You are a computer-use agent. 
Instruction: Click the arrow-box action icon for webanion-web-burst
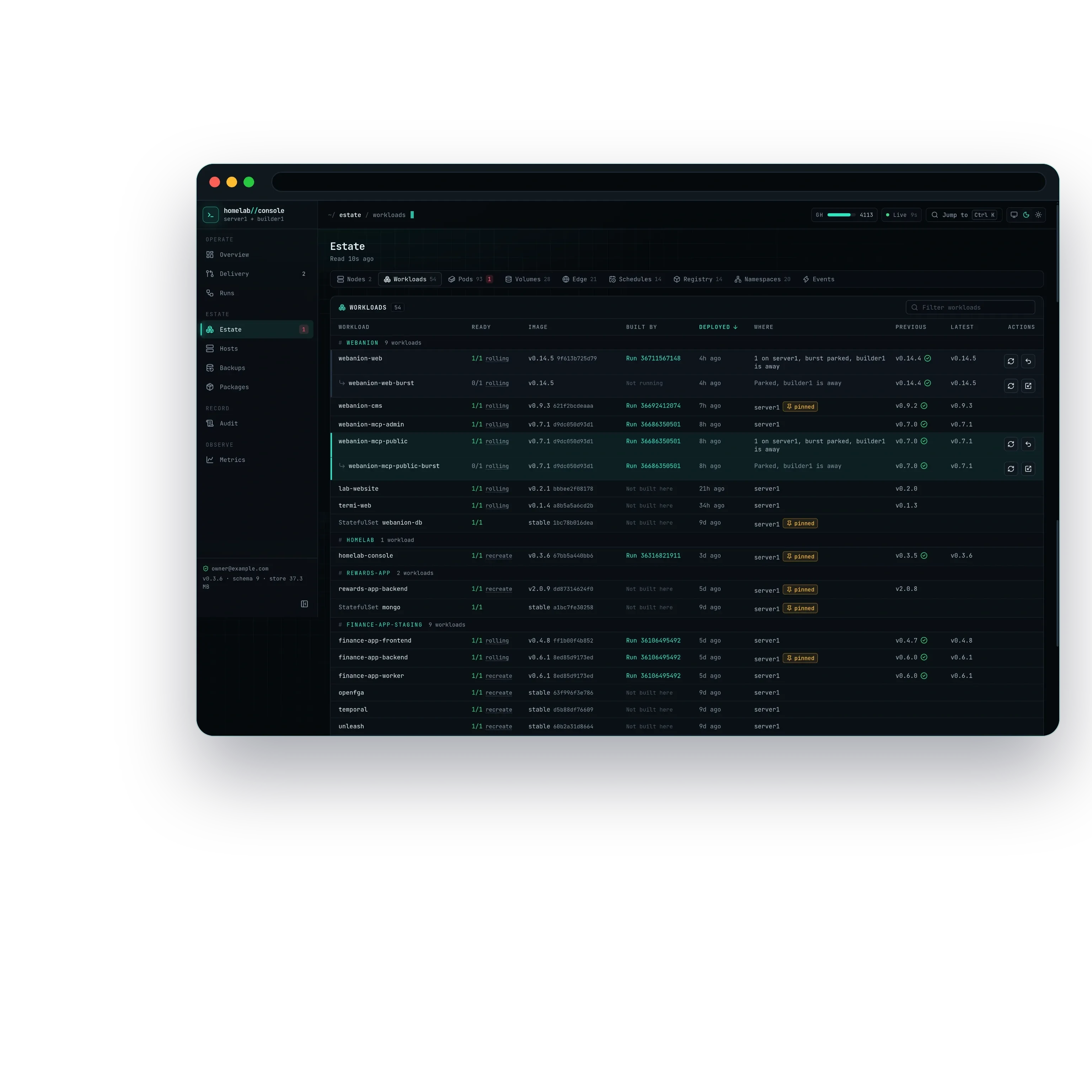point(1028,386)
